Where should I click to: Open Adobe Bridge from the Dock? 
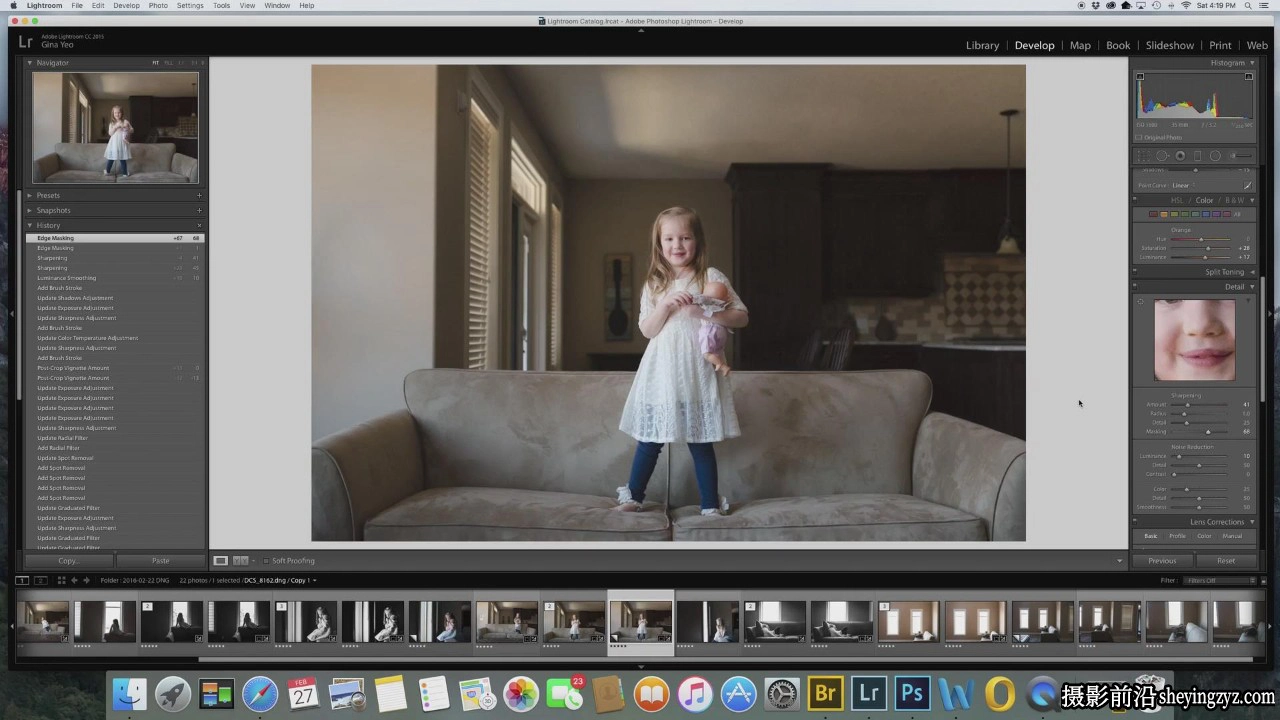825,693
